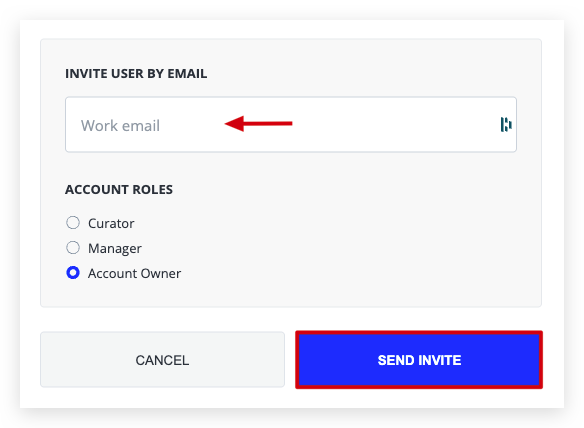The image size is (584, 428).
Task: Click the SEND INVITE button's white label text
Action: (x=419, y=360)
